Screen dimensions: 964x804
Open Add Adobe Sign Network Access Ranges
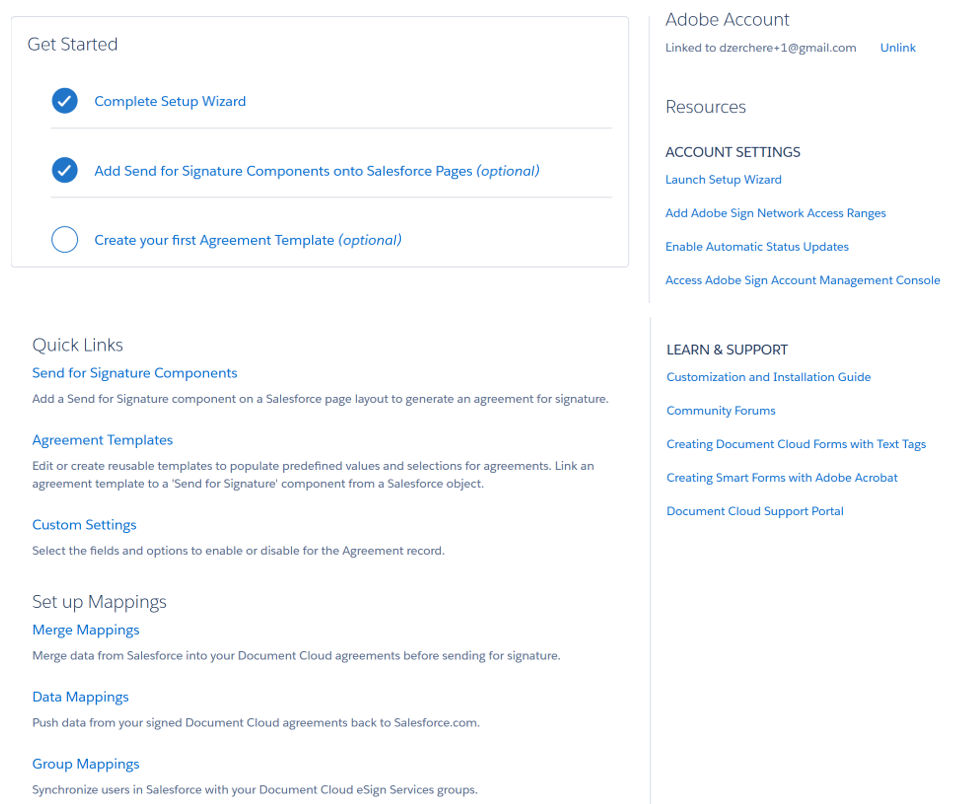click(775, 212)
